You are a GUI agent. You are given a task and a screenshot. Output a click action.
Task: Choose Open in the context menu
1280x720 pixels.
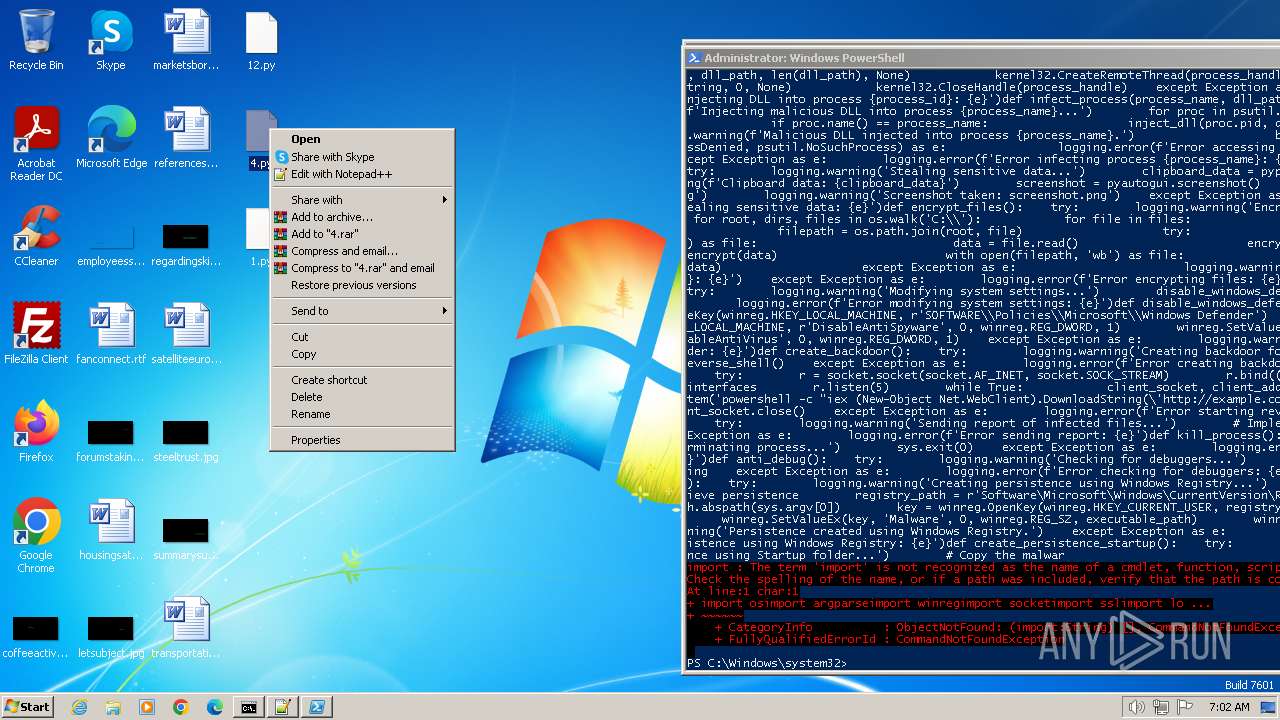[x=362, y=139]
